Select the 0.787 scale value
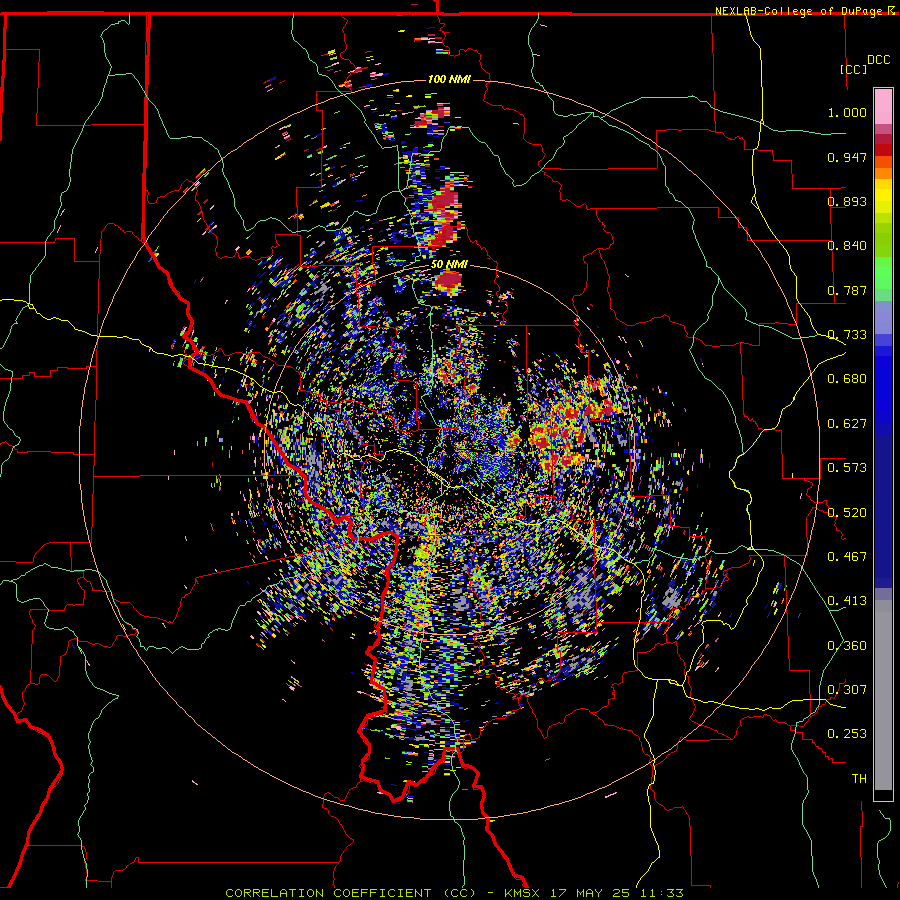 point(847,290)
